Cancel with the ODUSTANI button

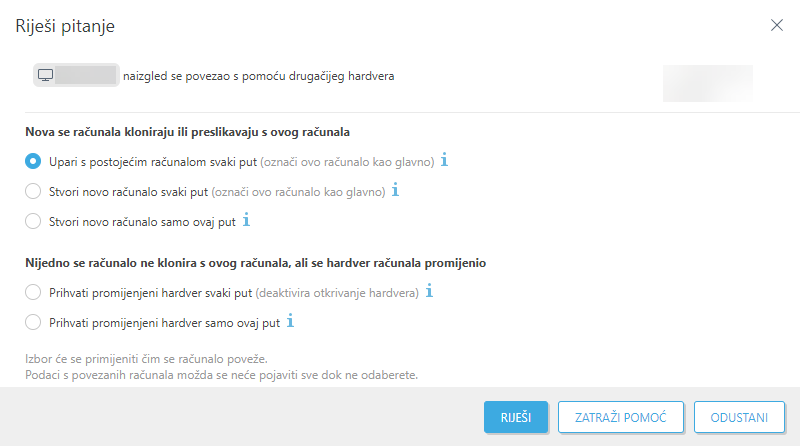coord(739,417)
